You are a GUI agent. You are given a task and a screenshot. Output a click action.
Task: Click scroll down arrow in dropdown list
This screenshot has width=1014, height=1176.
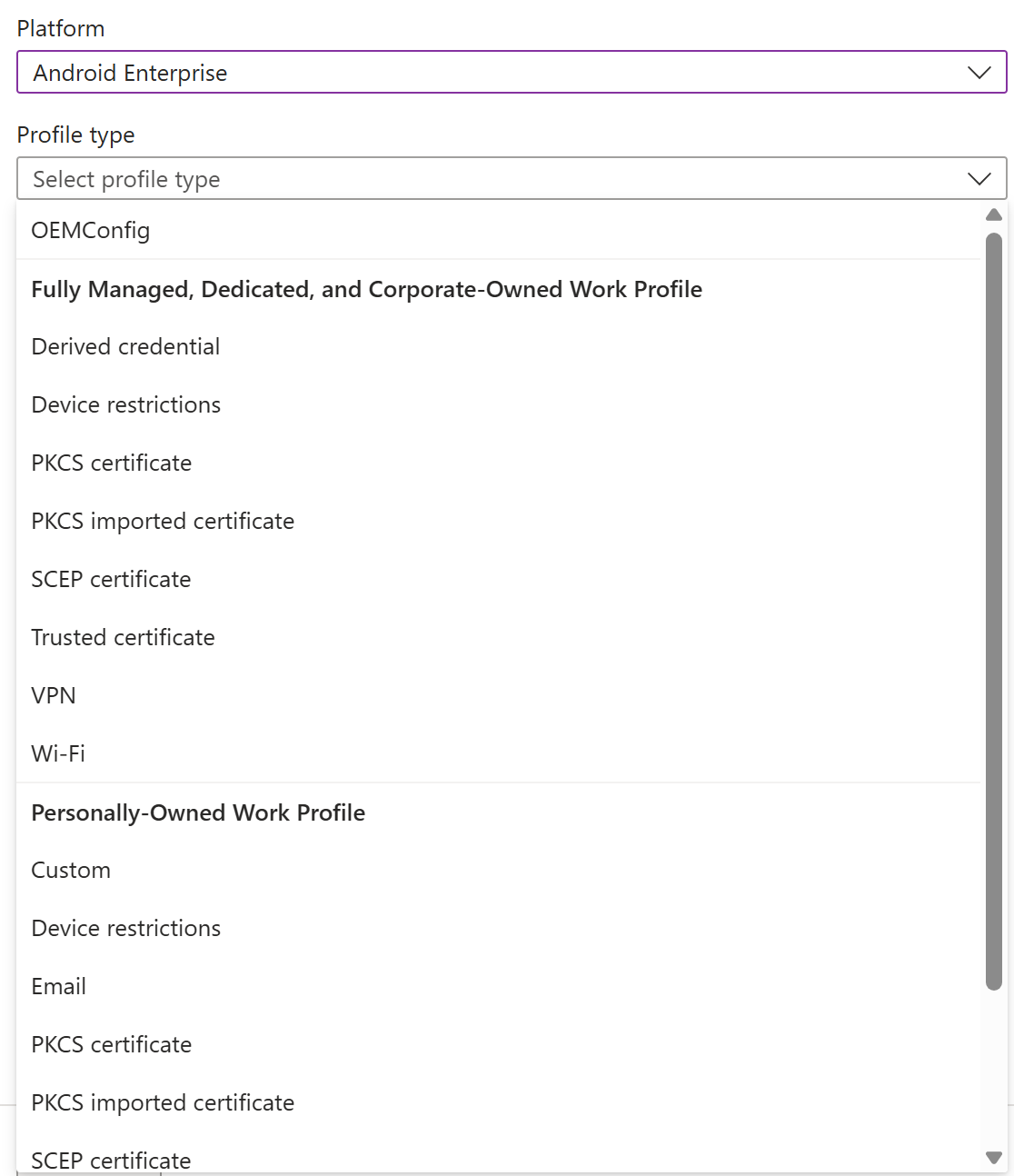point(994,1158)
